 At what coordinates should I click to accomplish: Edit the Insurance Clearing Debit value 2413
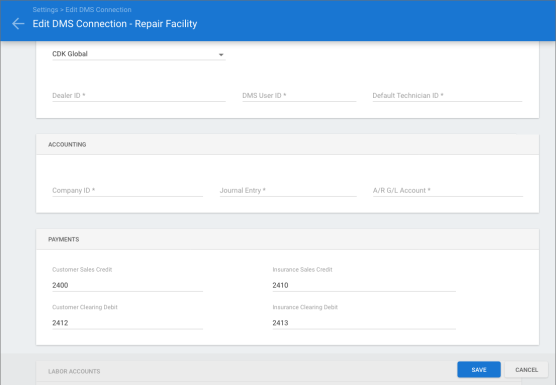364,323
